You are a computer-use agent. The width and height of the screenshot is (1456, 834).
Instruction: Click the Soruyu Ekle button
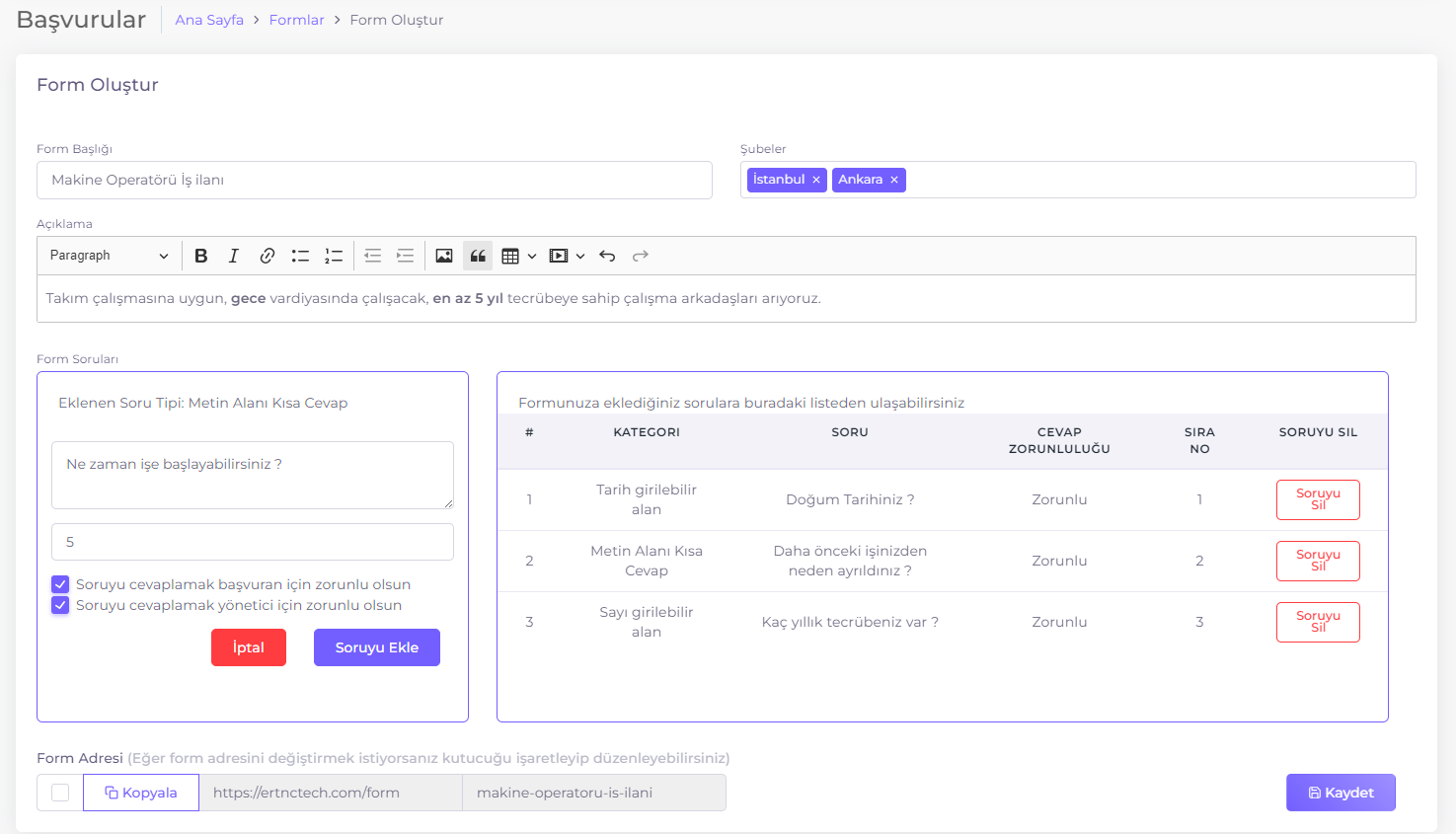point(376,647)
